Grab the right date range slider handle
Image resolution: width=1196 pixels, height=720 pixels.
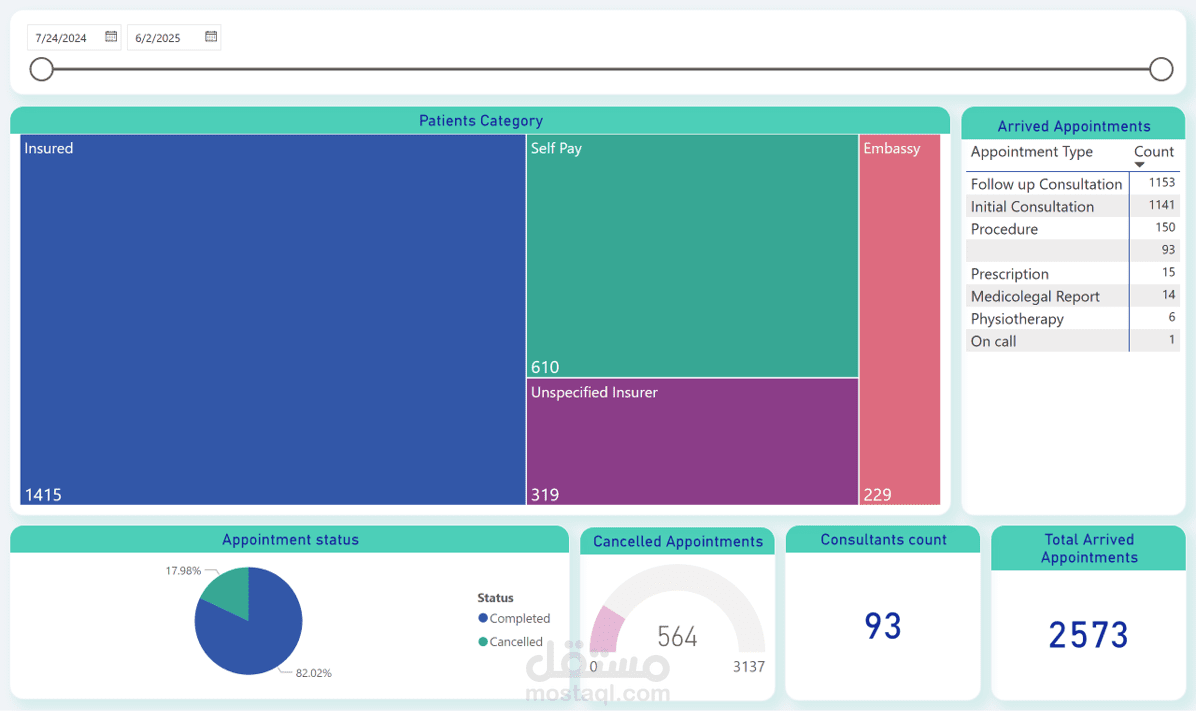pos(1161,69)
